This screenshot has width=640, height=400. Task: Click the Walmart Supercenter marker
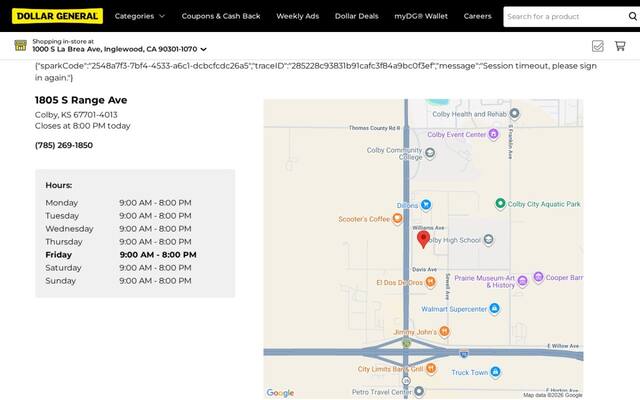click(x=494, y=308)
